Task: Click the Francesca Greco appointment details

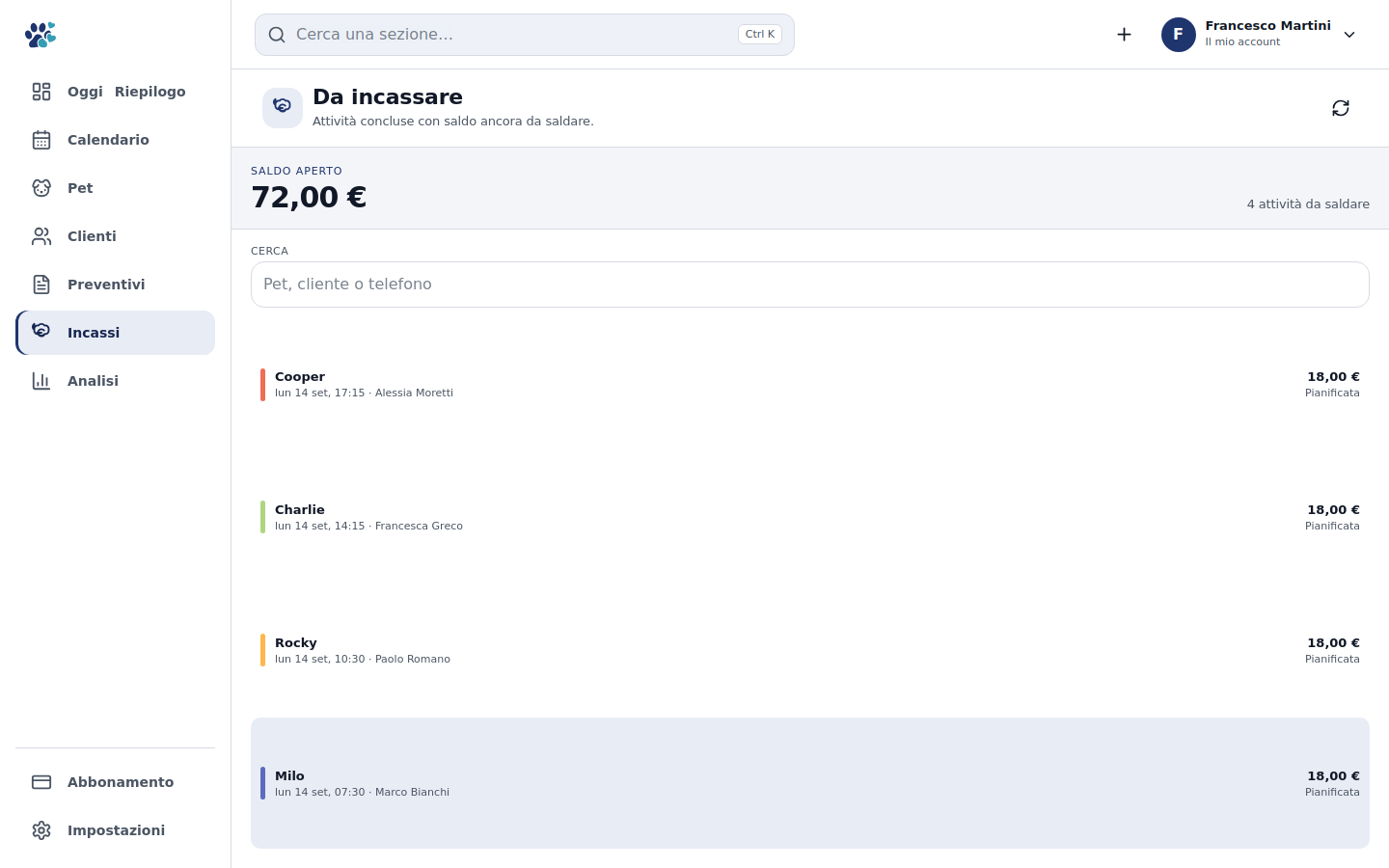Action: tap(368, 526)
